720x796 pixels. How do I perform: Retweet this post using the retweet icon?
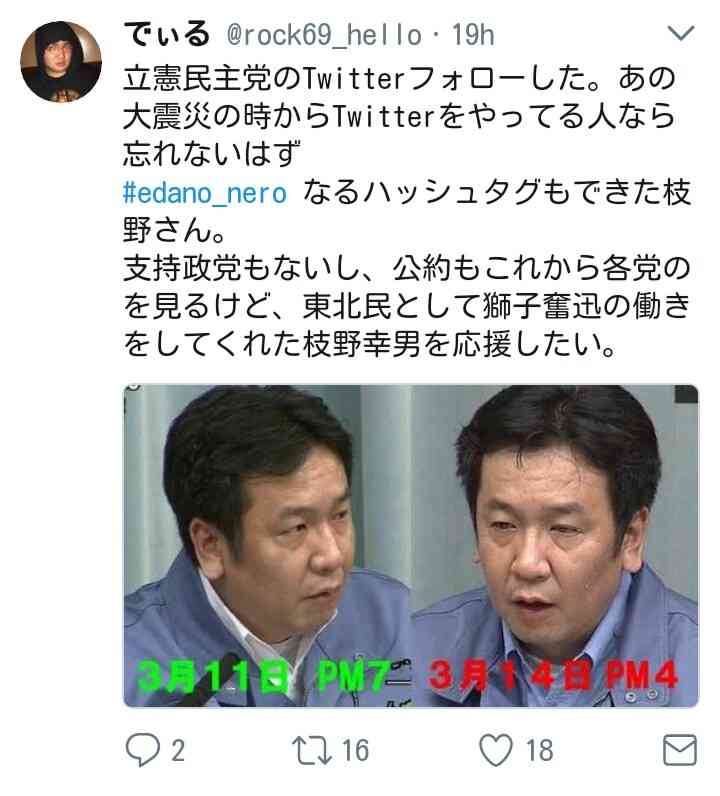[x=311, y=750]
